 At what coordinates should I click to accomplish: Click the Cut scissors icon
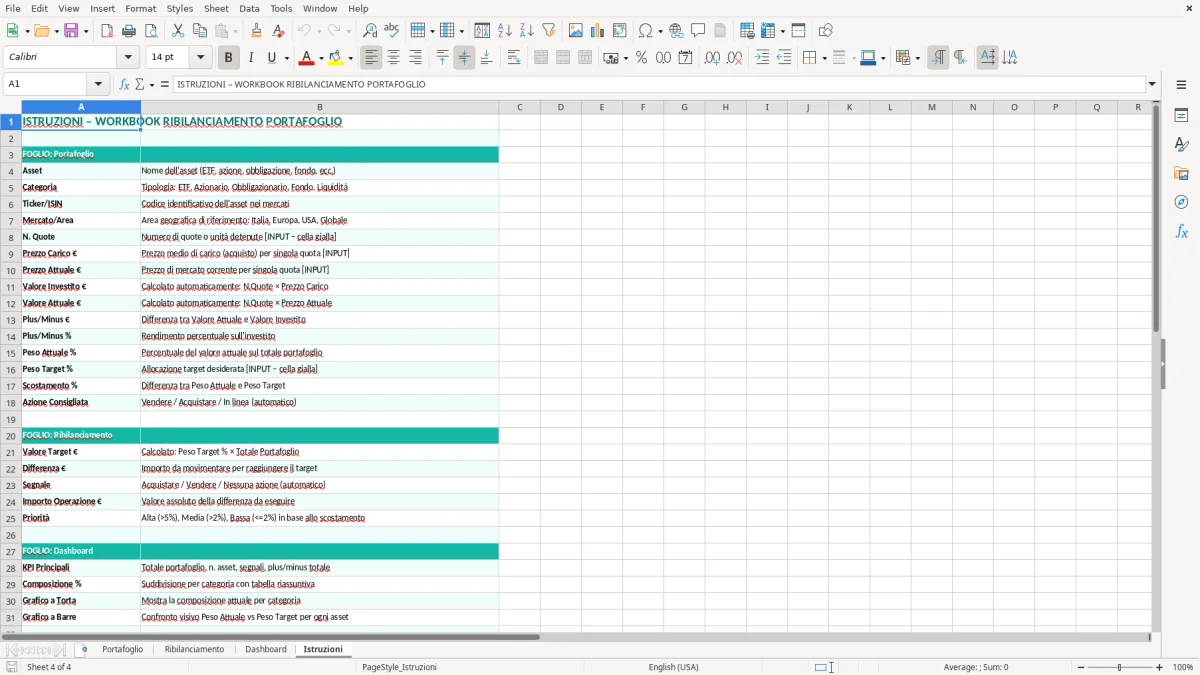[x=178, y=31]
